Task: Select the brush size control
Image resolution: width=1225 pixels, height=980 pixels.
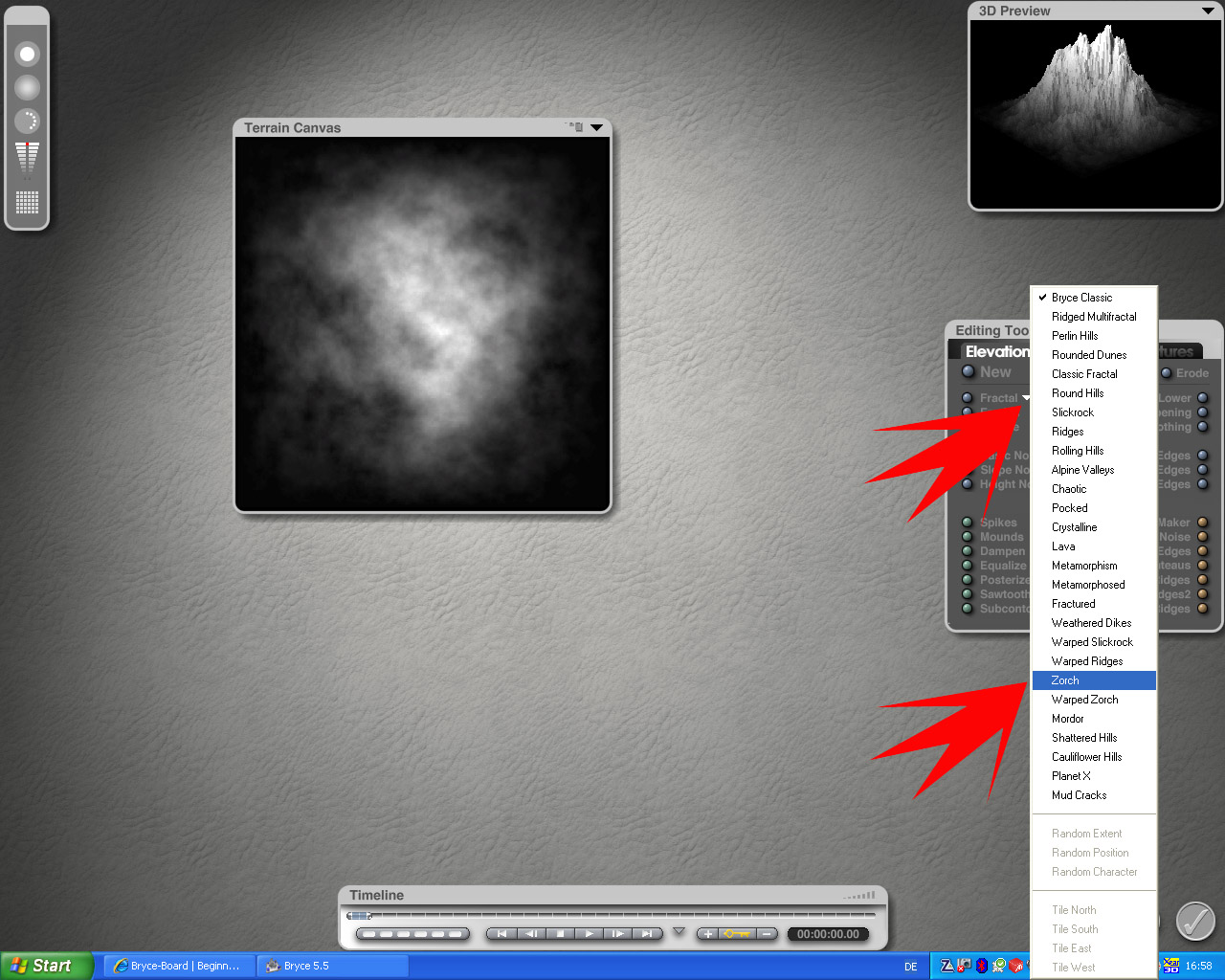Action: tap(28, 55)
